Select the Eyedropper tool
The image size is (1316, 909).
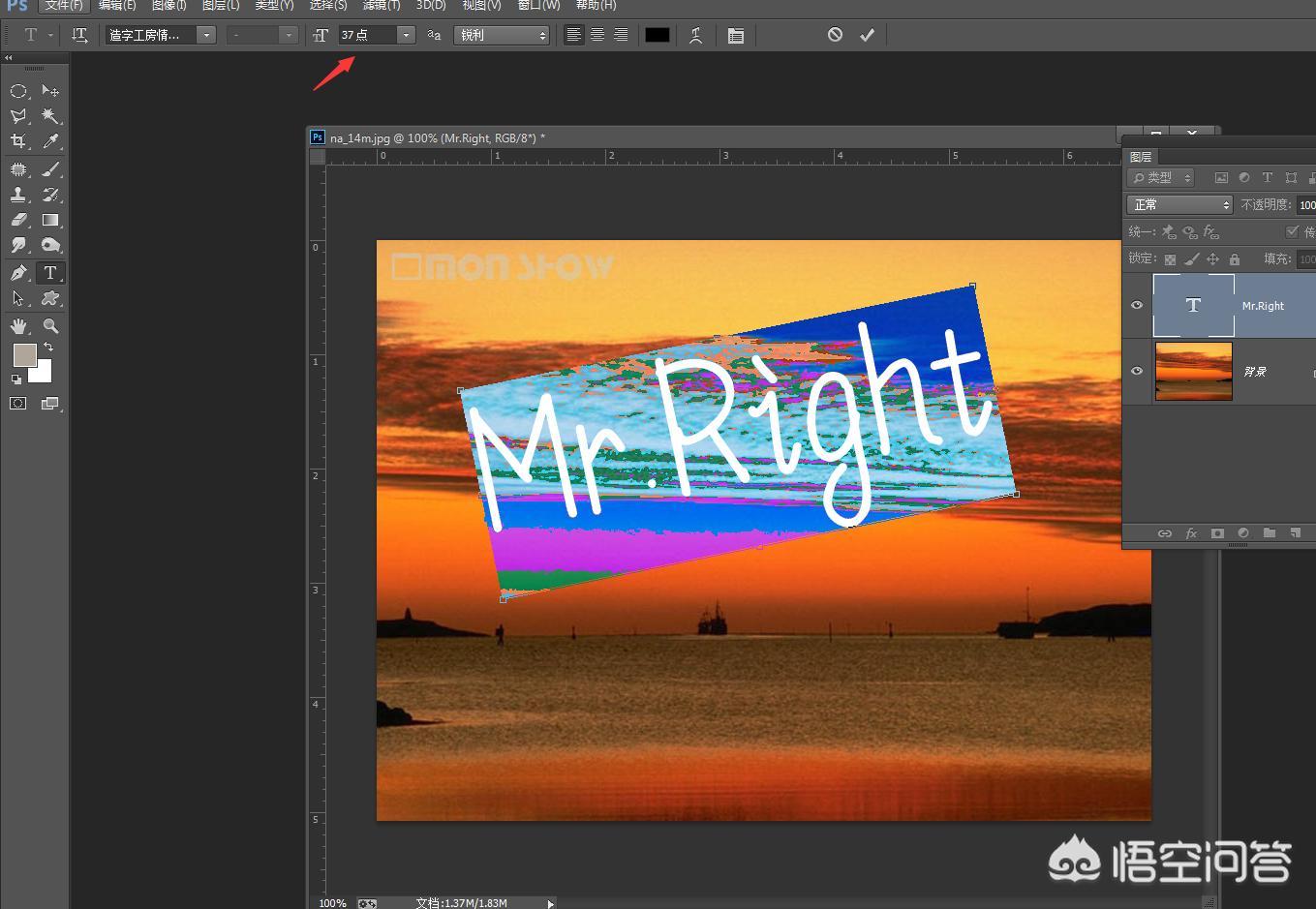pos(50,141)
